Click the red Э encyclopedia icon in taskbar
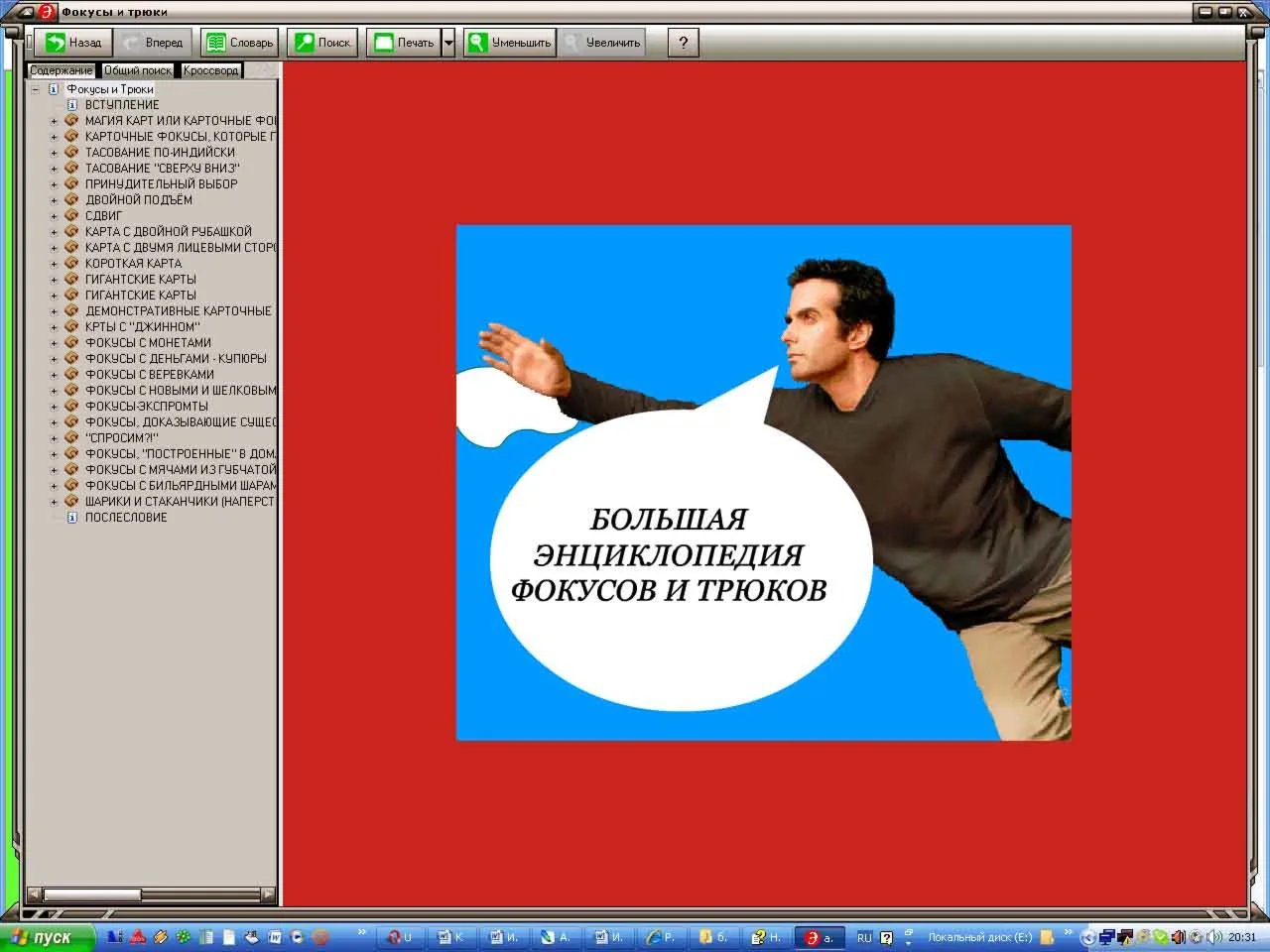The width and height of the screenshot is (1270, 952). click(x=814, y=937)
